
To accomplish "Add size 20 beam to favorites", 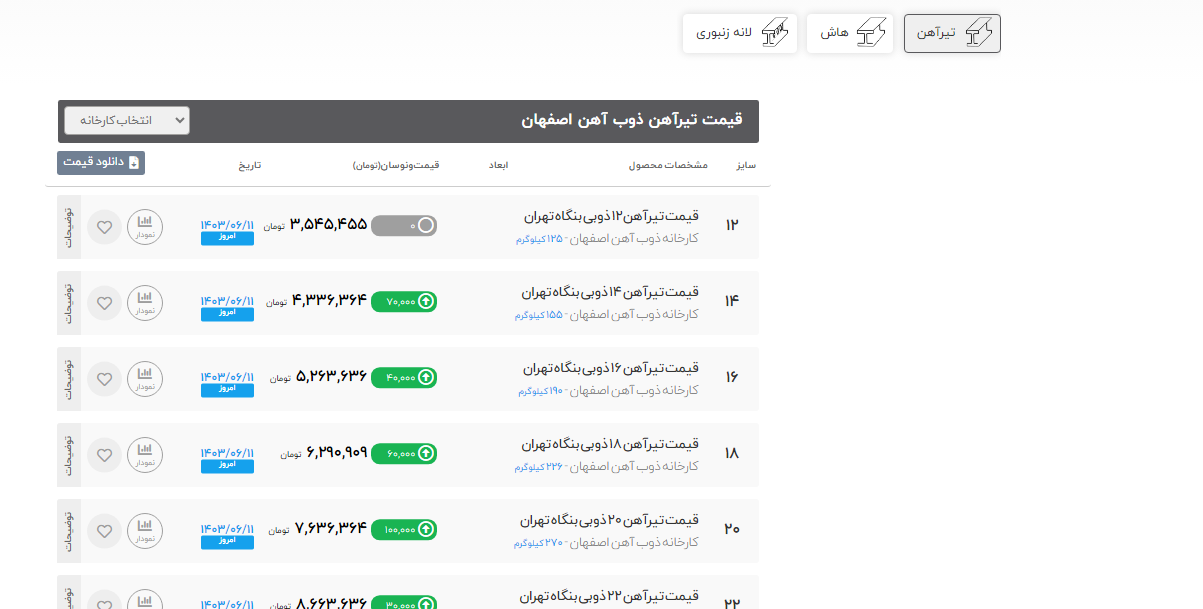I will (104, 530).
